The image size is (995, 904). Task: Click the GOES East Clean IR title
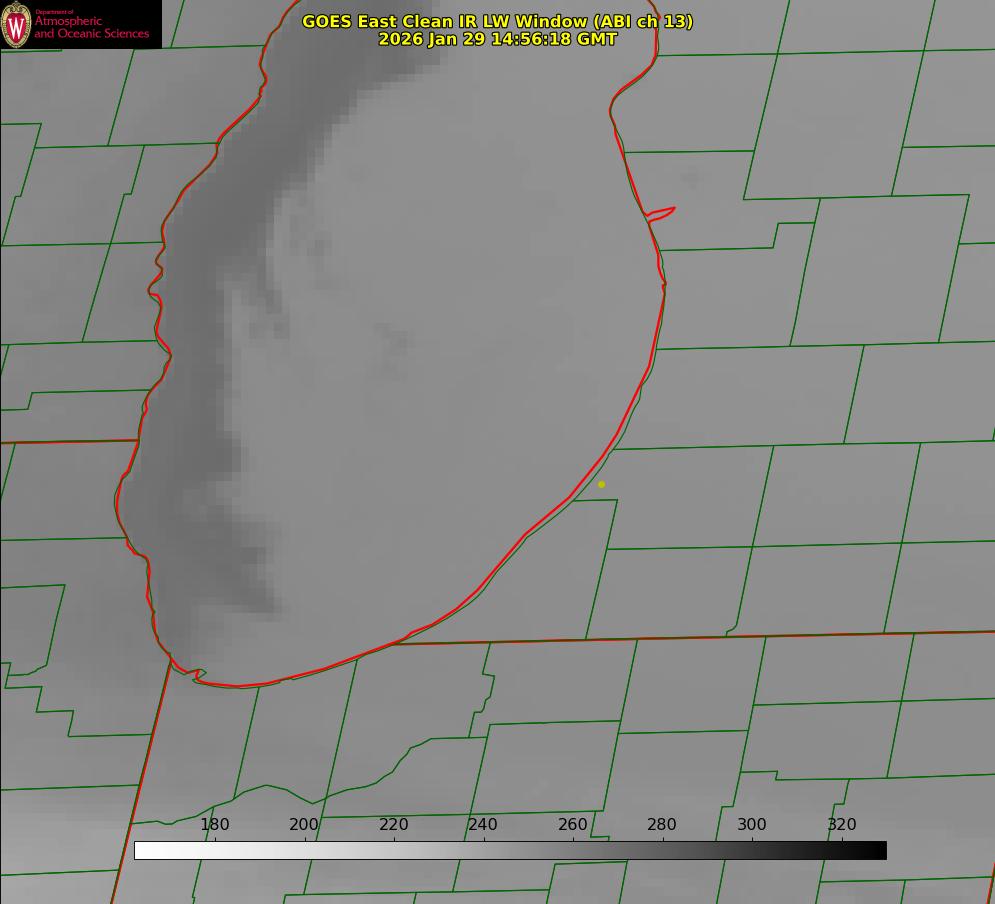click(x=498, y=21)
